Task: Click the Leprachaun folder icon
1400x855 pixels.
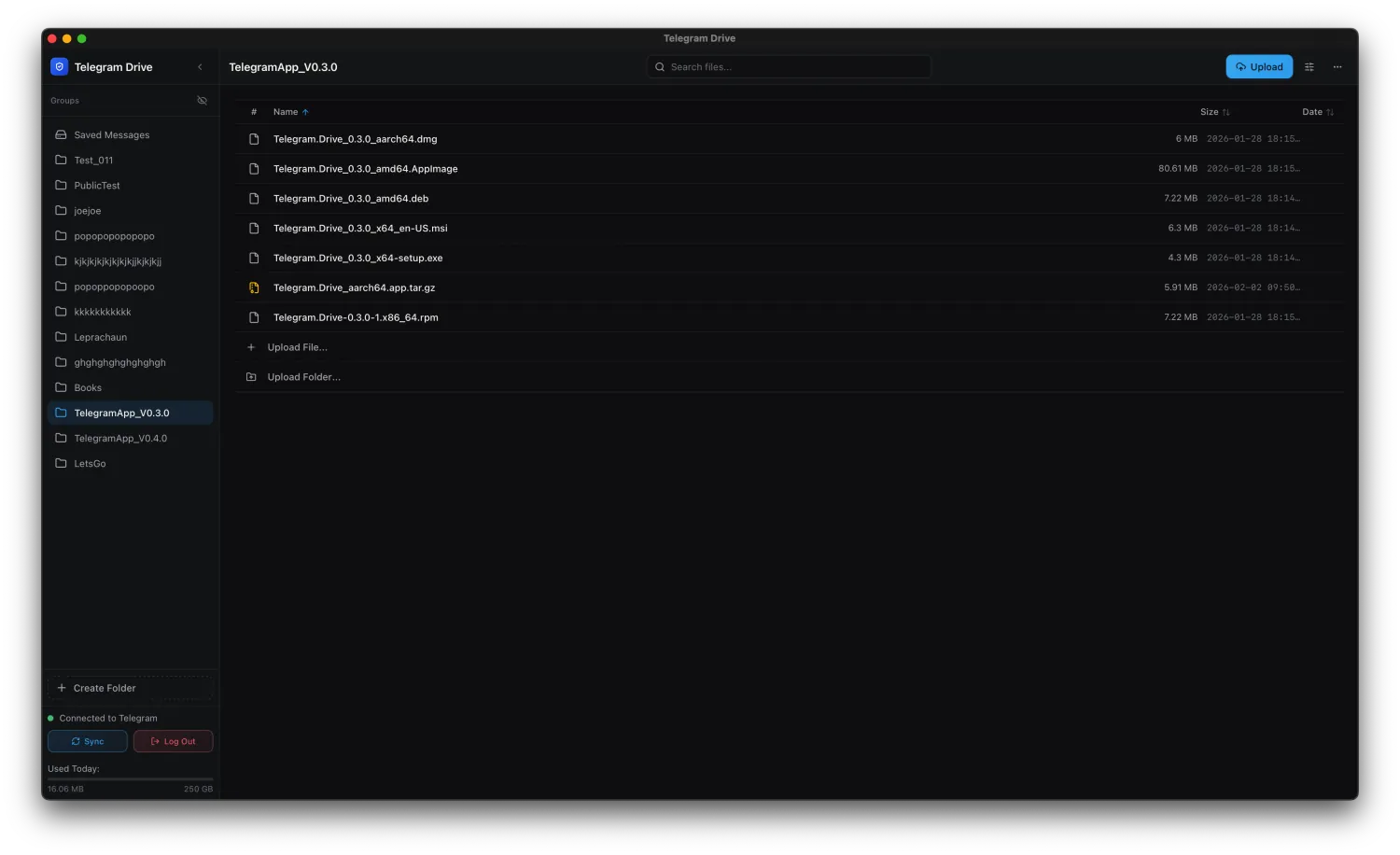Action: [x=61, y=336]
